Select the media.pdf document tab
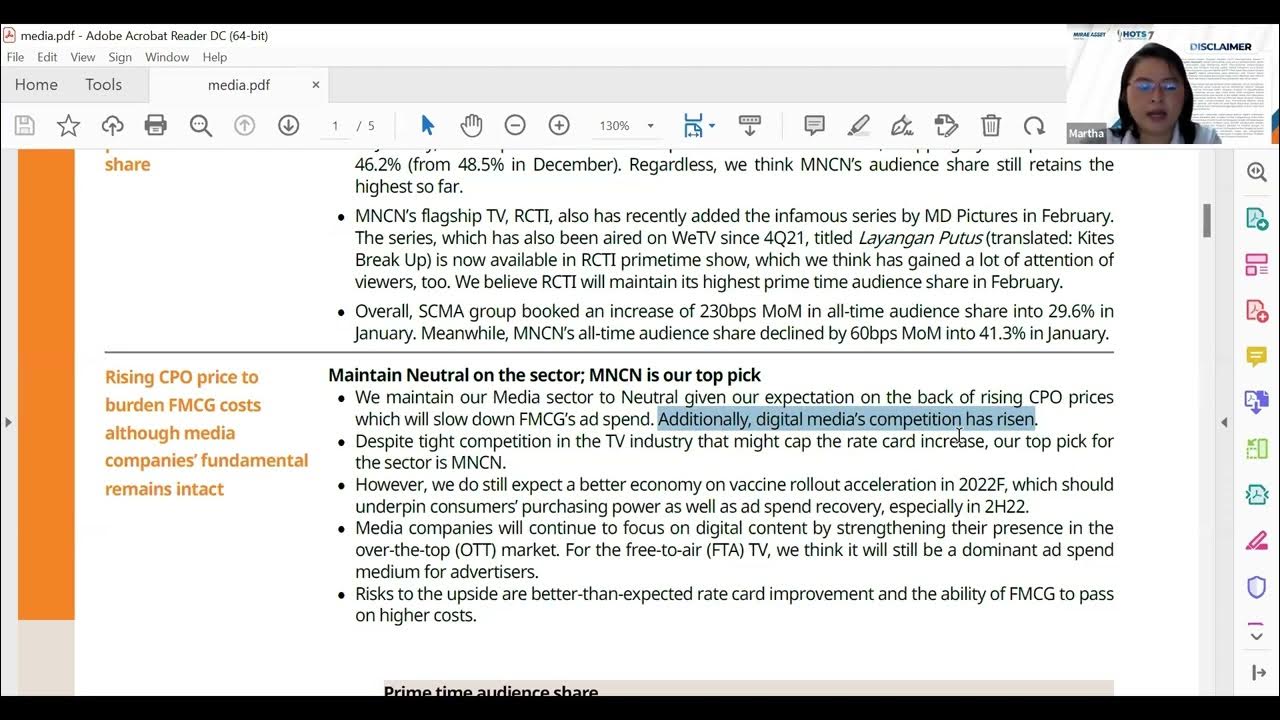This screenshot has height=720, width=1280. tap(238, 85)
